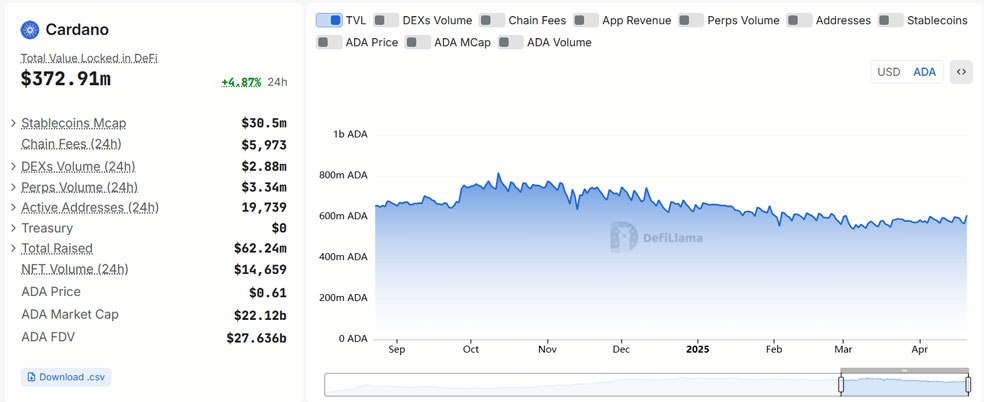Turn on Chain Fees toggle
This screenshot has width=984, height=402.
click(492, 20)
